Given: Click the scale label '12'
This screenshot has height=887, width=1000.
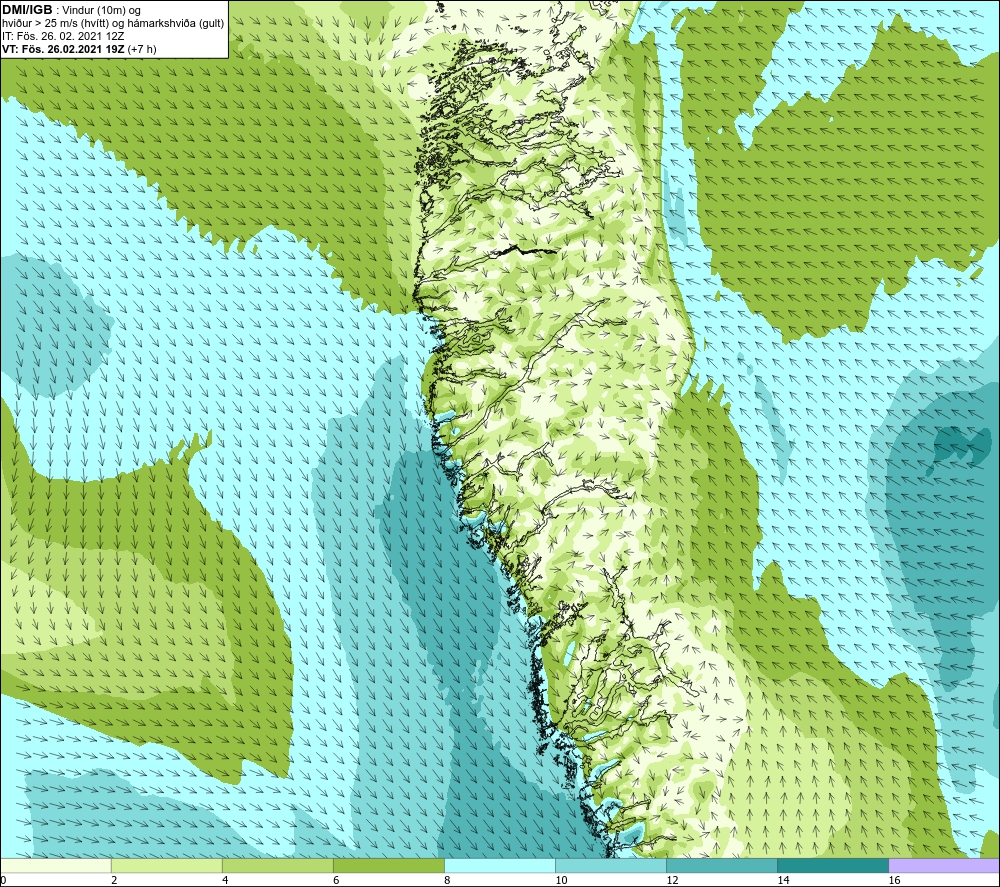Looking at the screenshot, I should point(672,881).
